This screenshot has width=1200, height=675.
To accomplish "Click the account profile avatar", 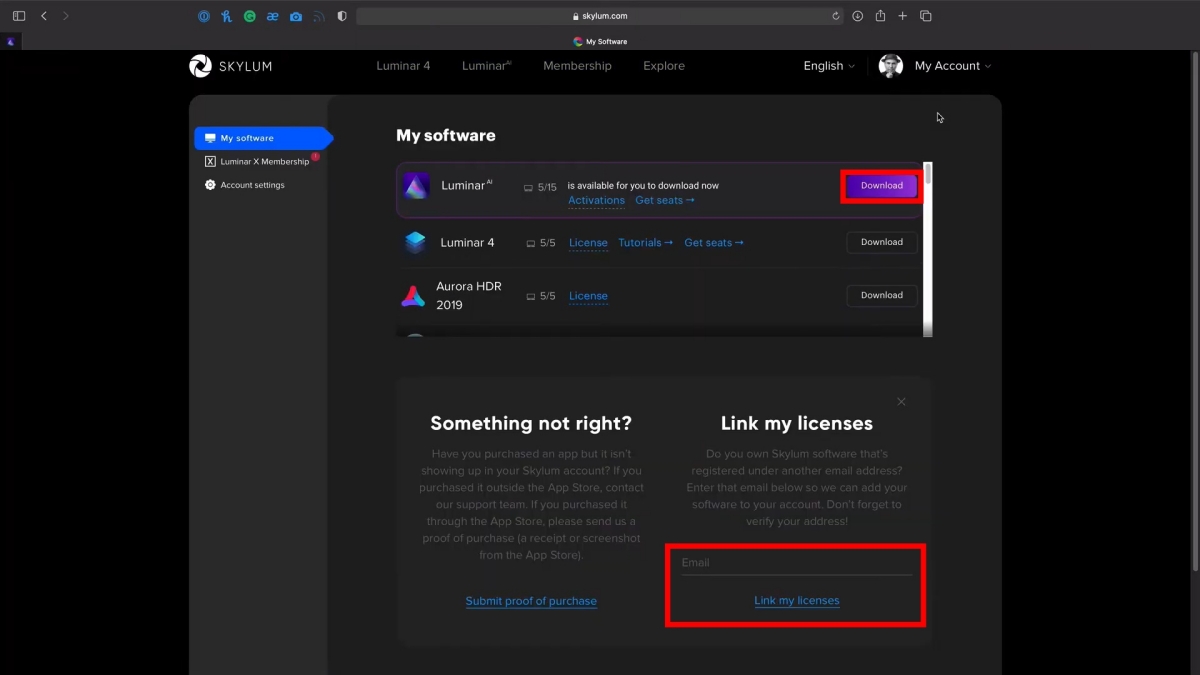I will coord(890,66).
